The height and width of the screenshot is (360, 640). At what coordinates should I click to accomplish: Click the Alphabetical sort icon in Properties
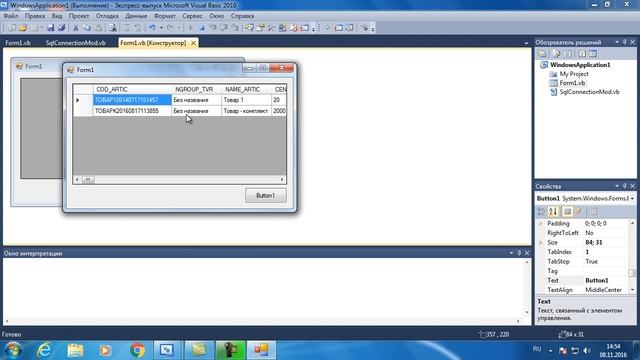553,211
